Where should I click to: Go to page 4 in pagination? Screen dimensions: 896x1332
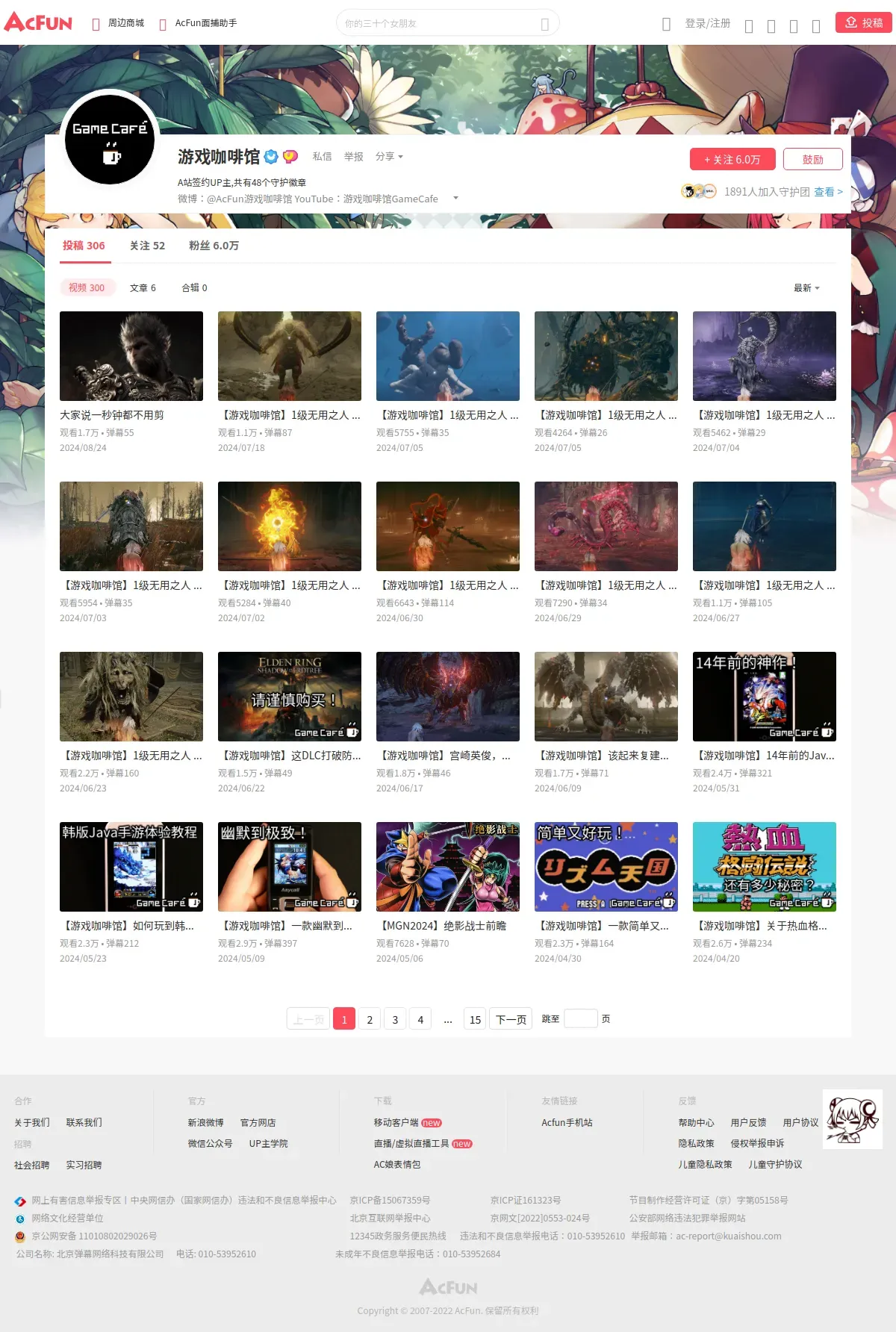point(420,1019)
